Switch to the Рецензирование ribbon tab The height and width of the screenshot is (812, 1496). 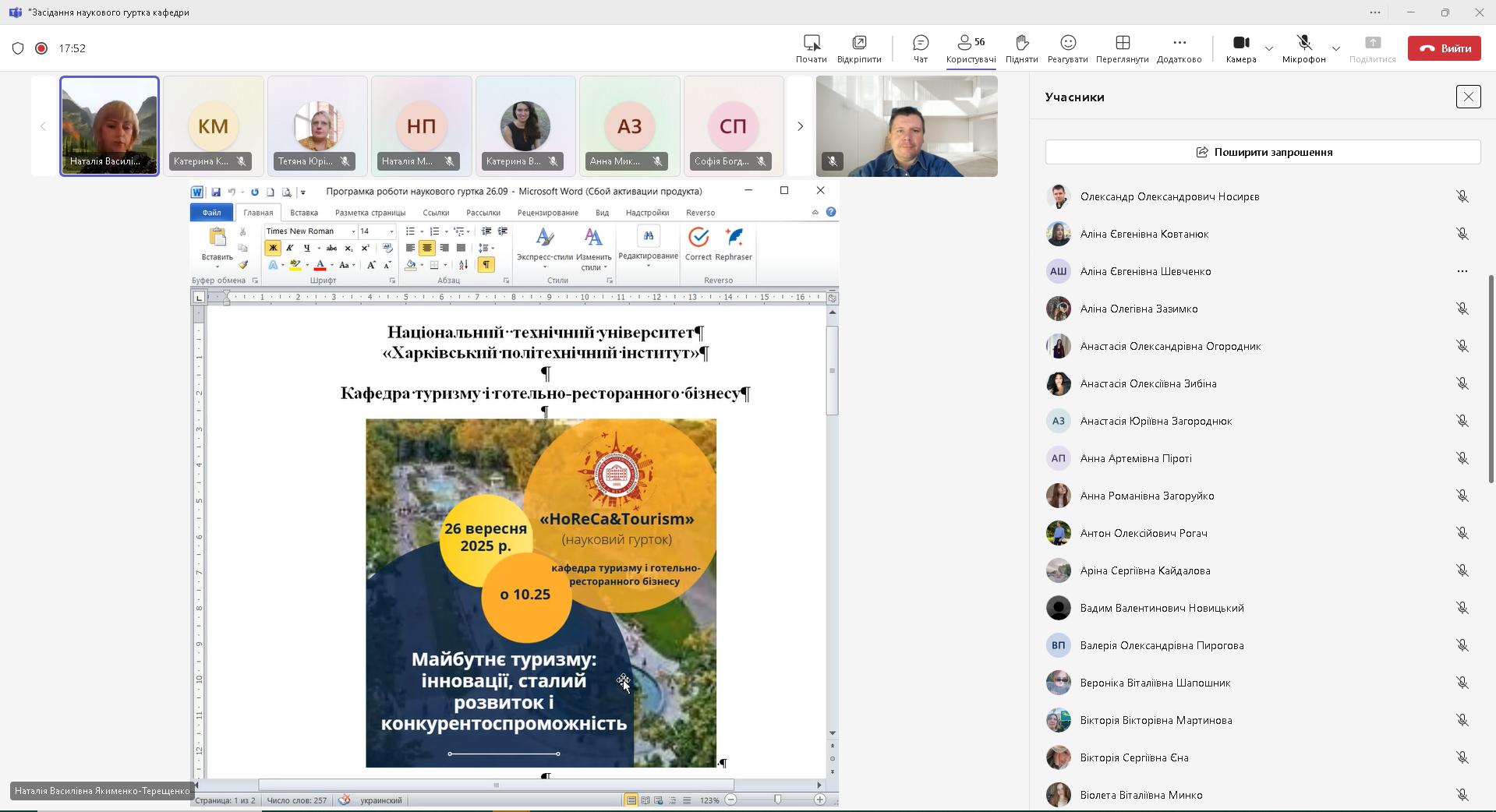tap(547, 213)
